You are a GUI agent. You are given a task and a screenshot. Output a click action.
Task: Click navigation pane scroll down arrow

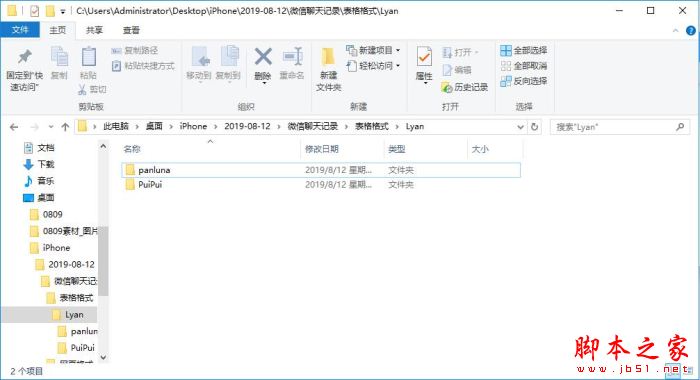tap(103, 357)
